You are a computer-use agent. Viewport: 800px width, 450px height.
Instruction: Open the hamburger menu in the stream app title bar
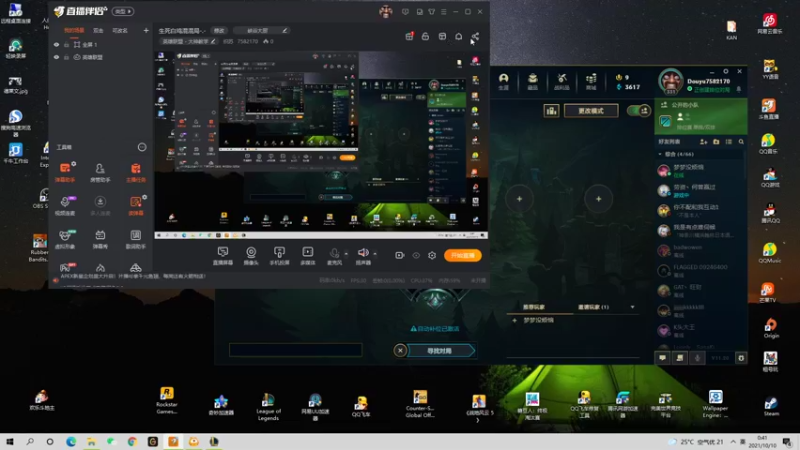point(443,11)
